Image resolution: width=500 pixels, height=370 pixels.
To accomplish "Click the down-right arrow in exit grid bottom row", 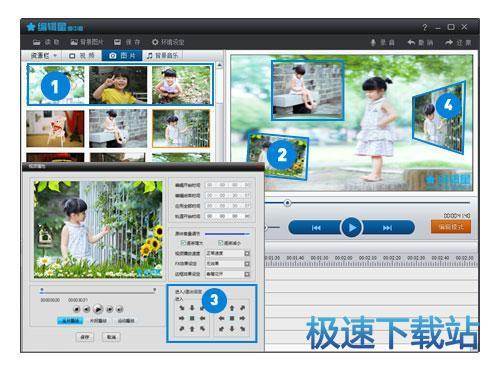I will pyautogui.click(x=243, y=329).
